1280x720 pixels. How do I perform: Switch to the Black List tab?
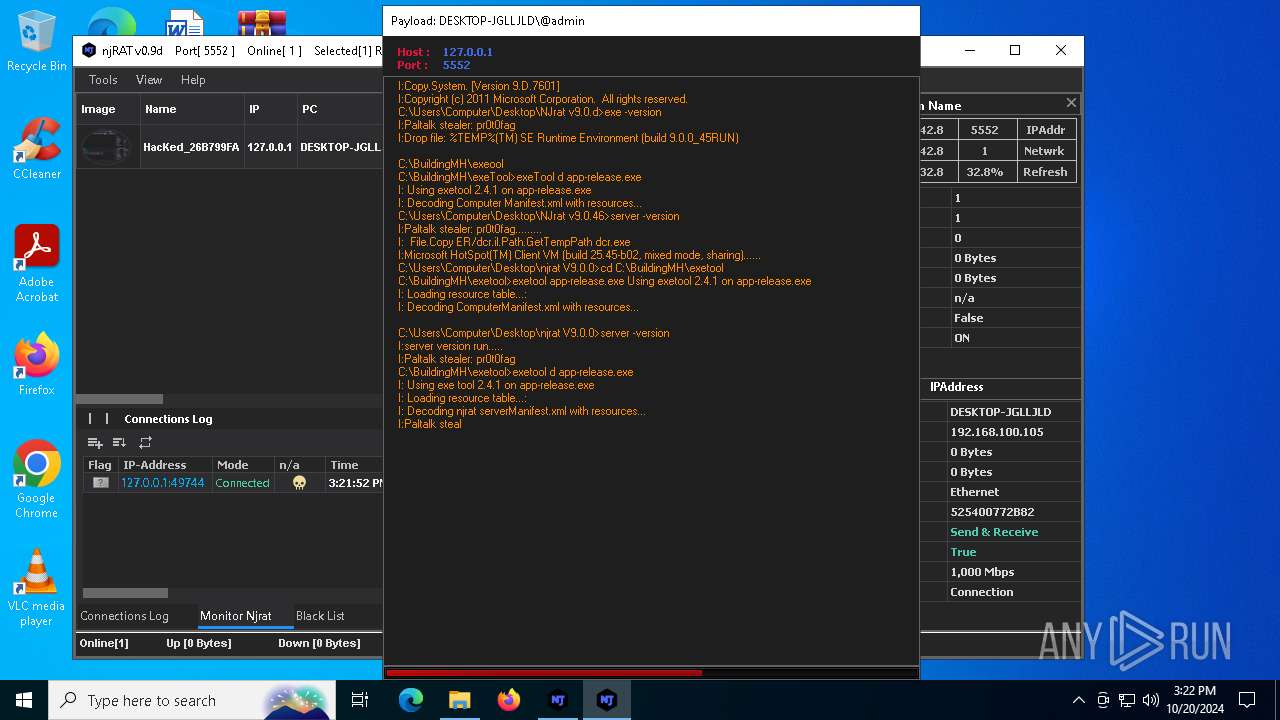tap(320, 616)
